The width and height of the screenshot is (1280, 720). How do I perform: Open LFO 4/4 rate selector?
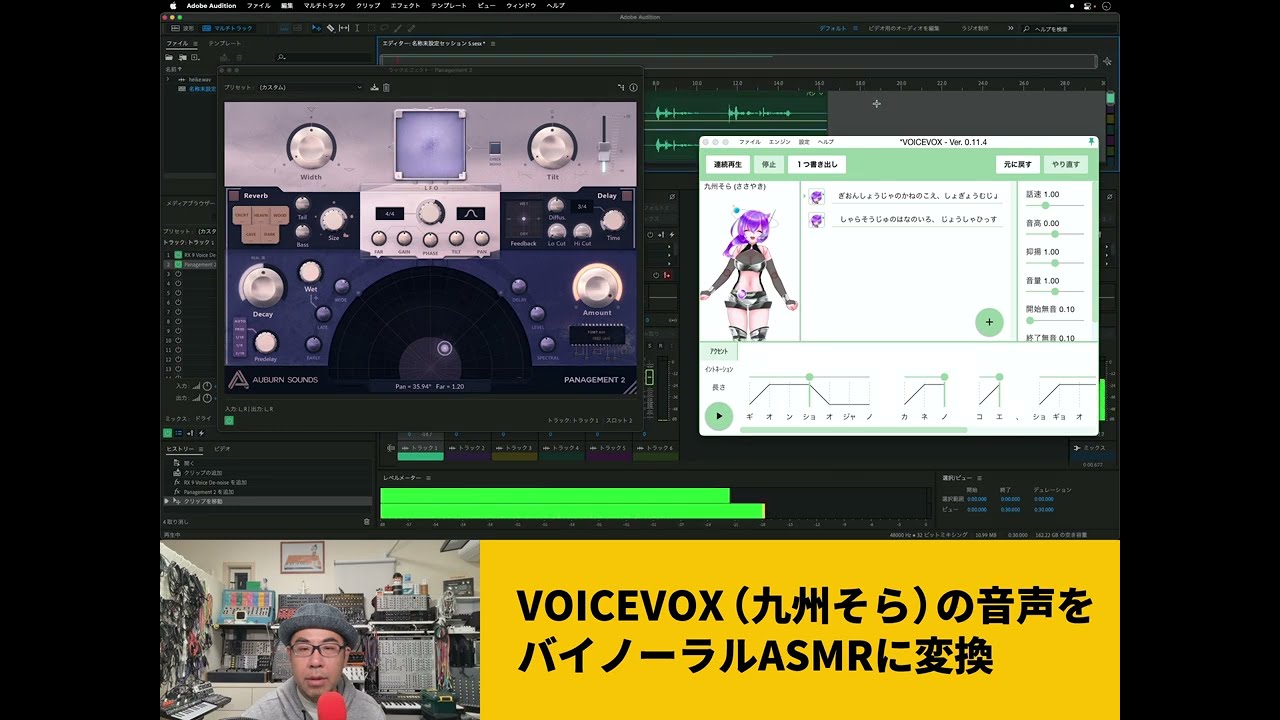[x=390, y=214]
